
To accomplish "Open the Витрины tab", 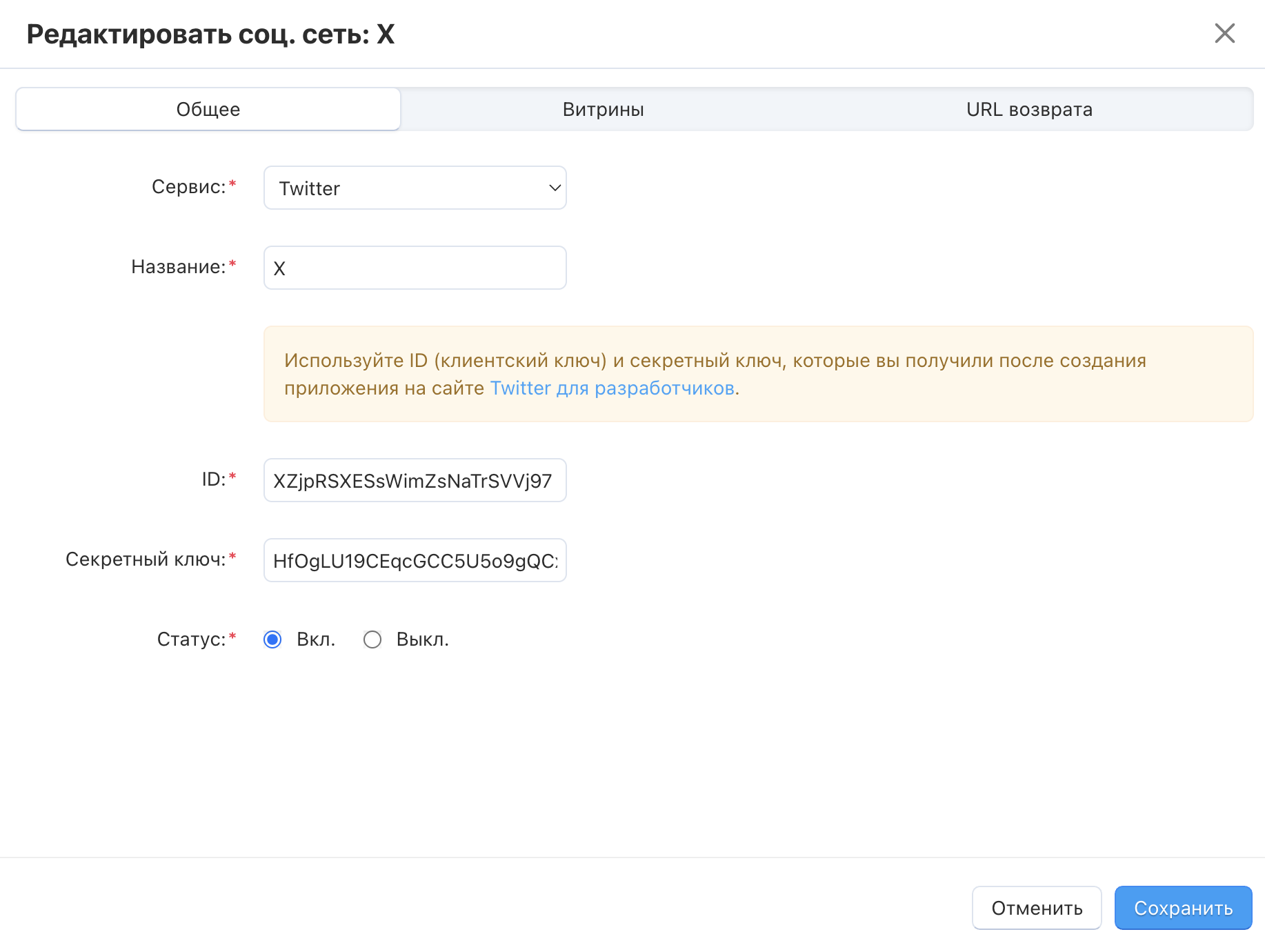I will point(603,109).
